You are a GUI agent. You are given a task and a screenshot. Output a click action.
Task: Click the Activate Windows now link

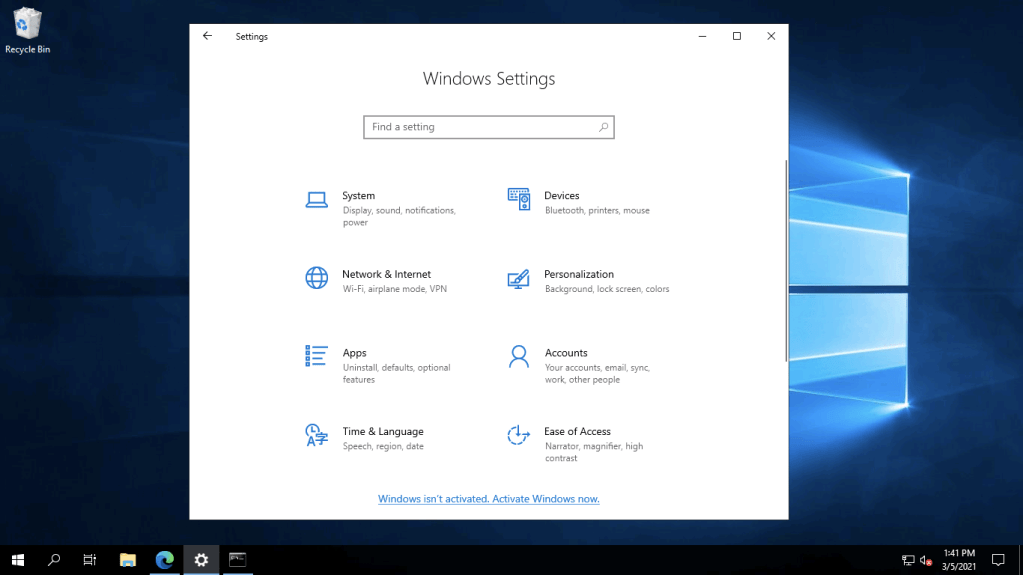pyautogui.click(x=488, y=499)
